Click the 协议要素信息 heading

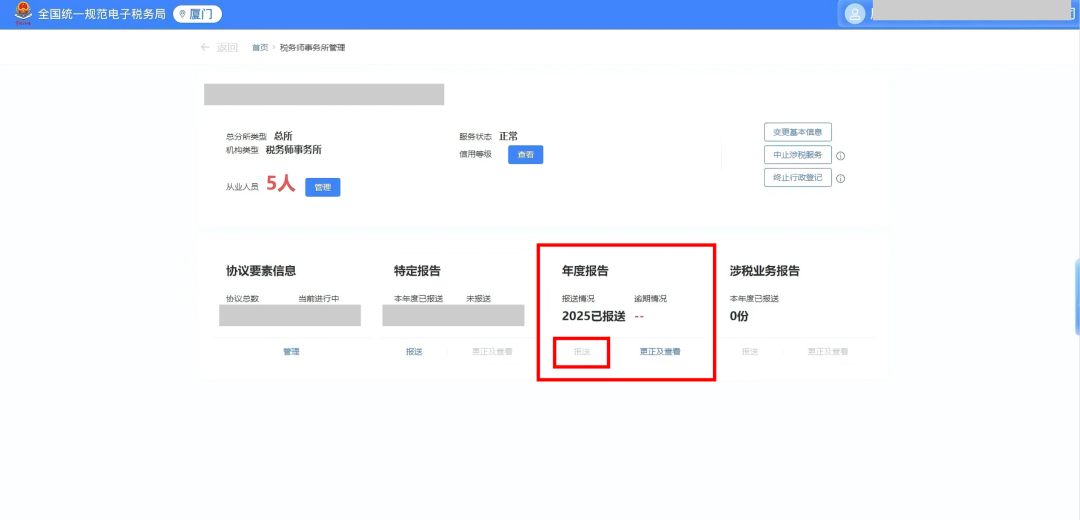[x=261, y=271]
